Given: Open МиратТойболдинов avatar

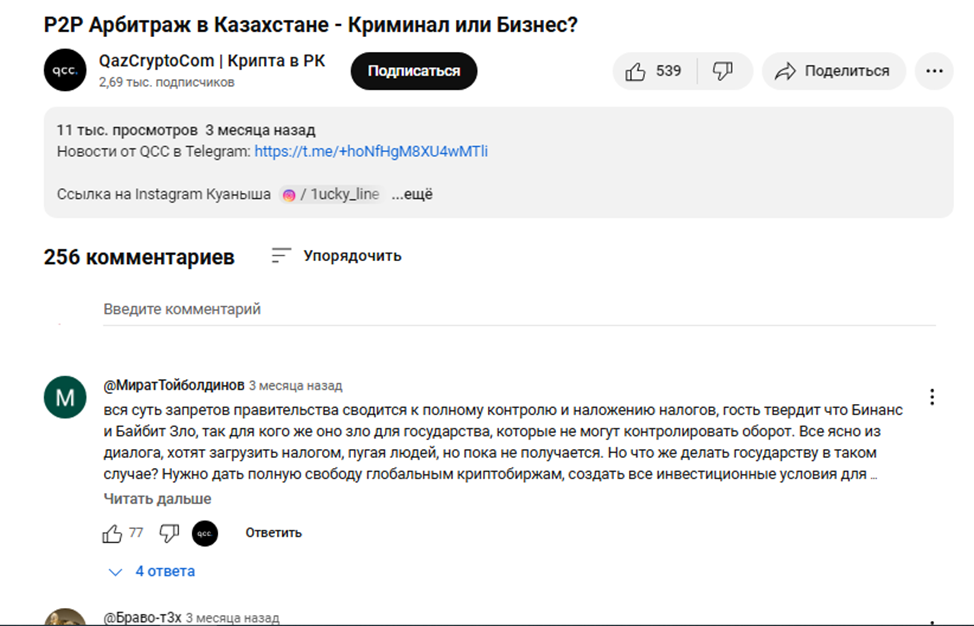Looking at the screenshot, I should coord(65,397).
